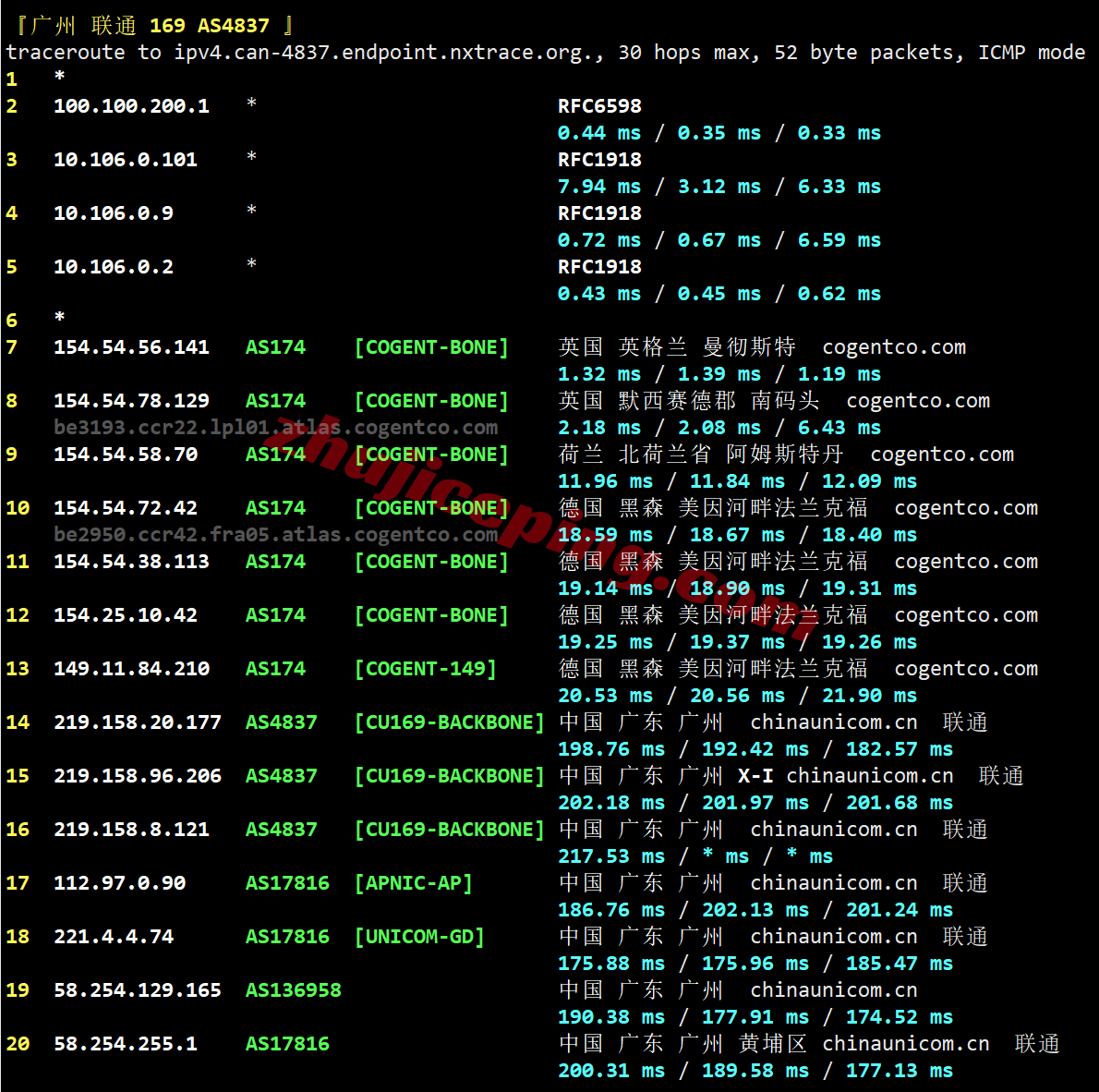
Task: Click IP 154.54.72.42 on hop 10
Action: click(126, 508)
